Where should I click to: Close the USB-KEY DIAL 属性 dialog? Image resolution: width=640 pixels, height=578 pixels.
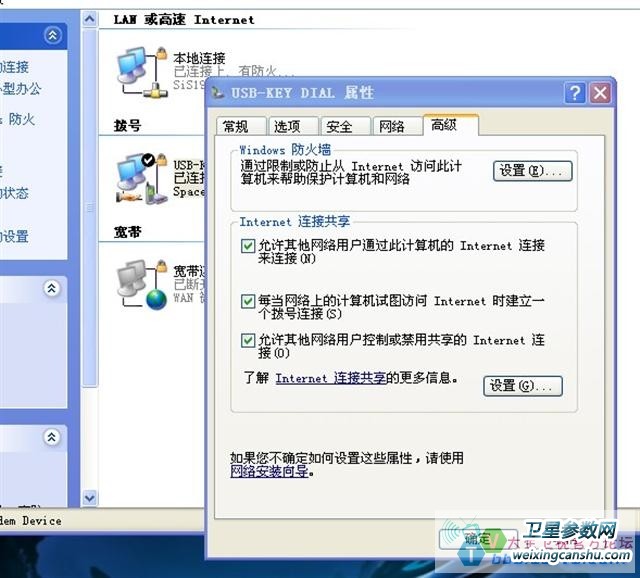tap(600, 93)
